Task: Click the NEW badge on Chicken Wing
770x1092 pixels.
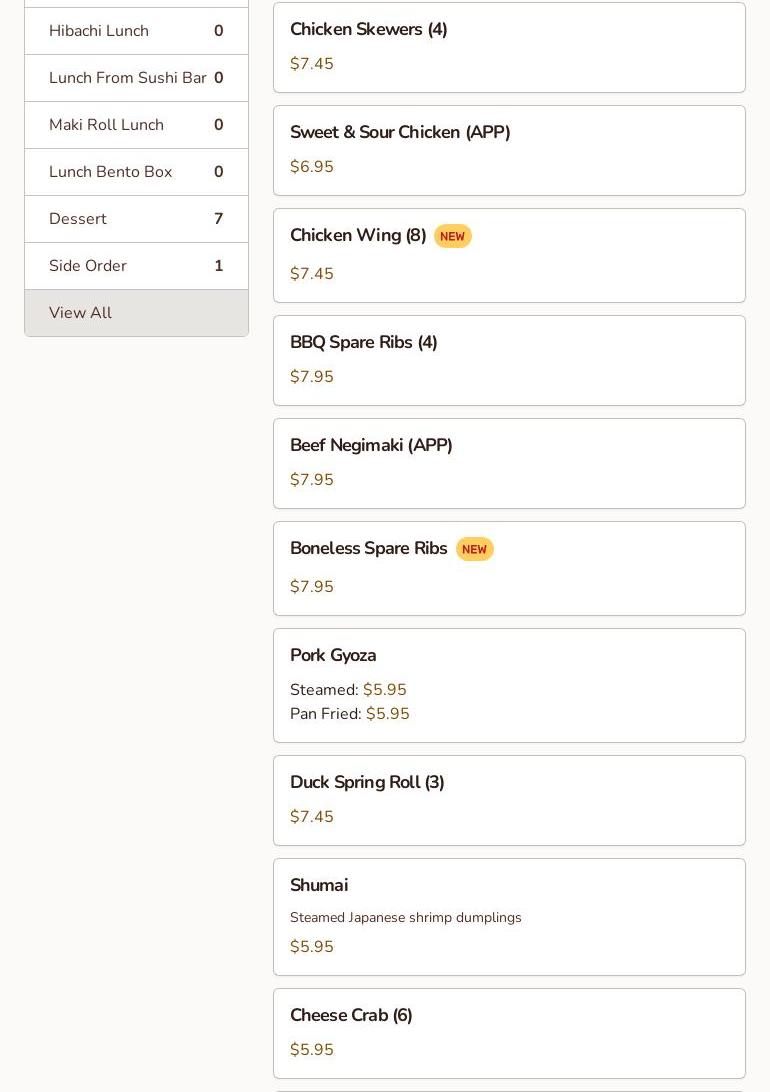Action: click(x=452, y=237)
